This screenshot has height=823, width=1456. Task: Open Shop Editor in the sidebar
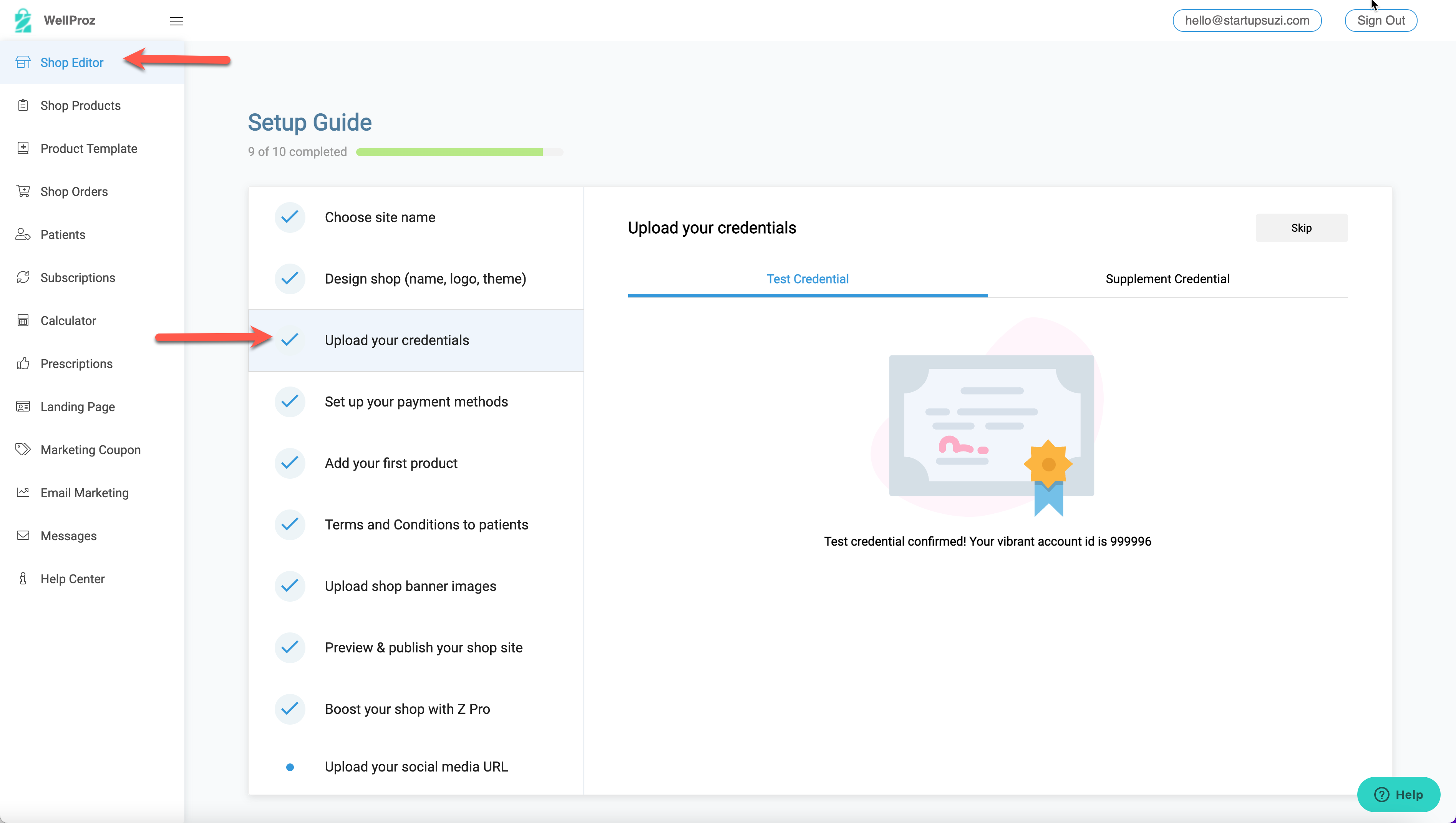click(92, 63)
